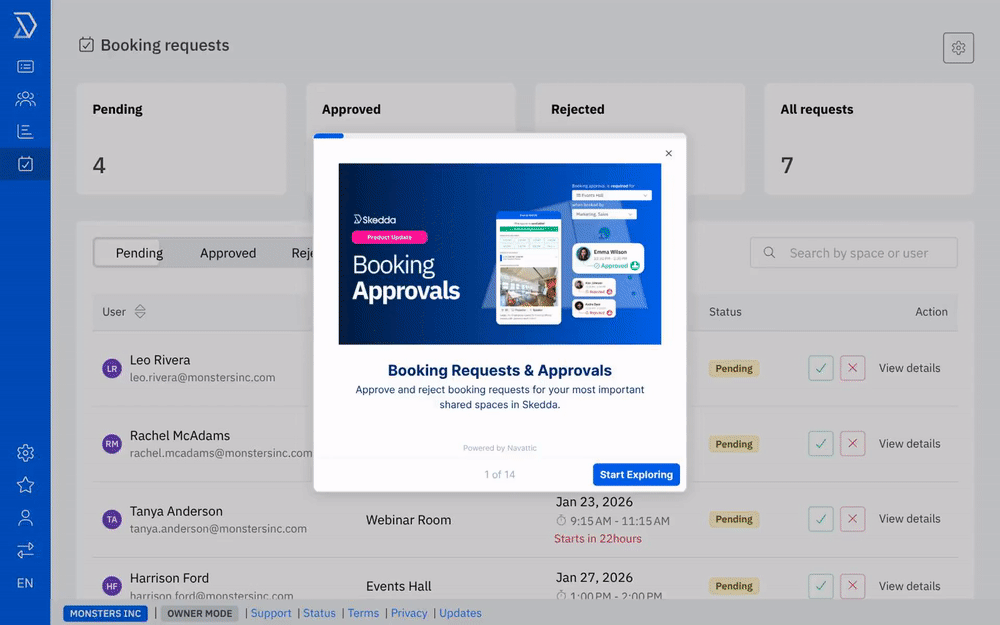Image resolution: width=1000 pixels, height=625 pixels.
Task: Focus the Search by space or user field
Action: coord(853,253)
